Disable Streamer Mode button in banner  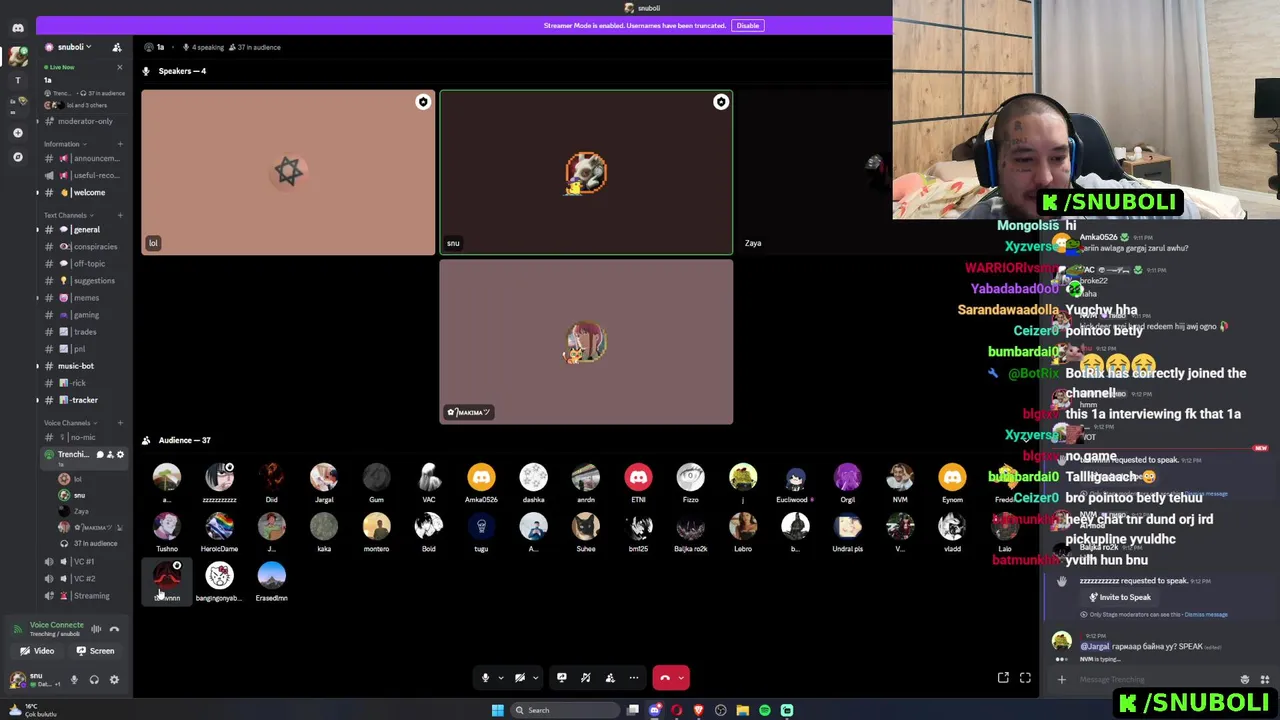[747, 26]
